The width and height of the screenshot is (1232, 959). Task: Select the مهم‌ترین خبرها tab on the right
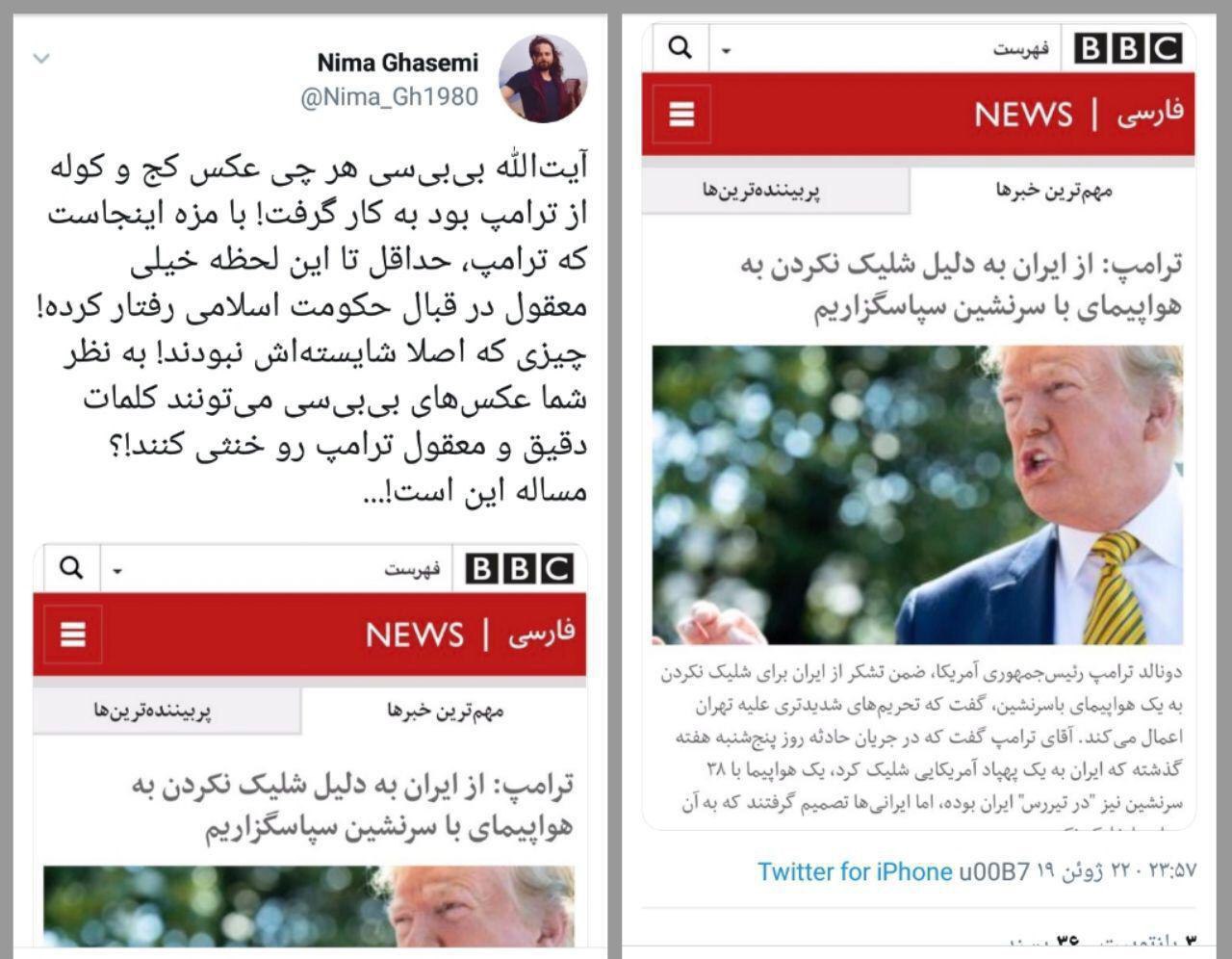click(1053, 191)
